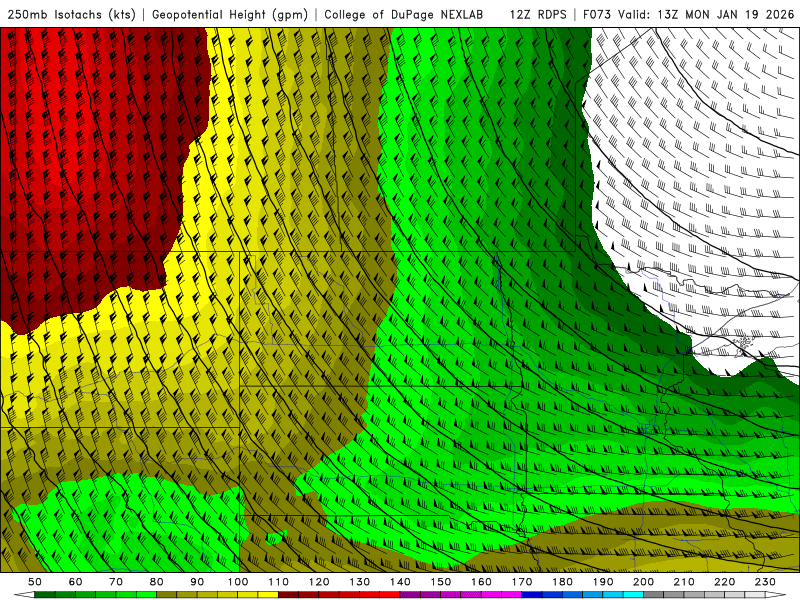Click the 'Geopotential Height (gpm)' header text
800x600 pixels.
230,14
